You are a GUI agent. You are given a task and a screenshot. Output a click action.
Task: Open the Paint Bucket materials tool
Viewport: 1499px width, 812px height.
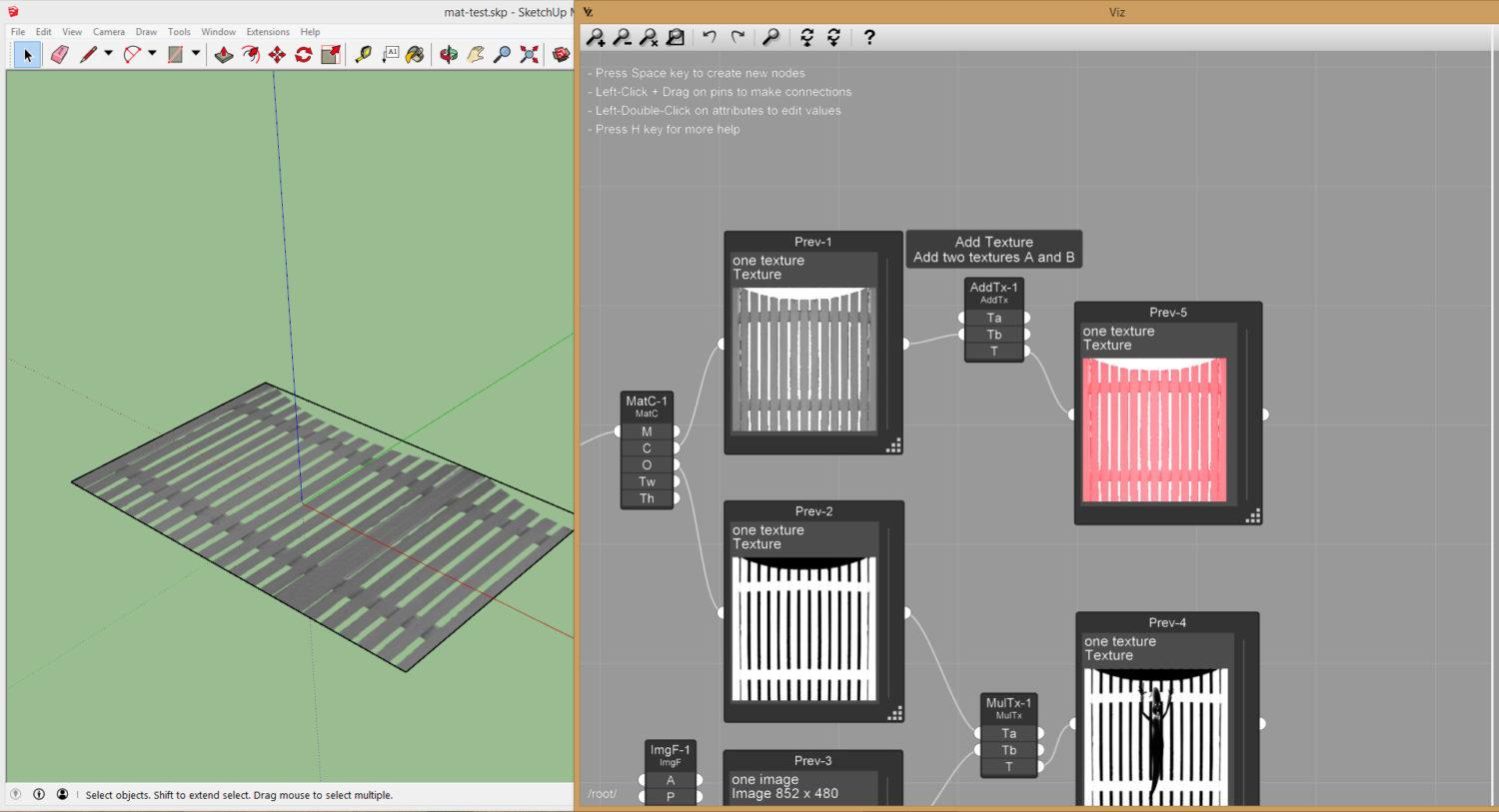coord(414,55)
